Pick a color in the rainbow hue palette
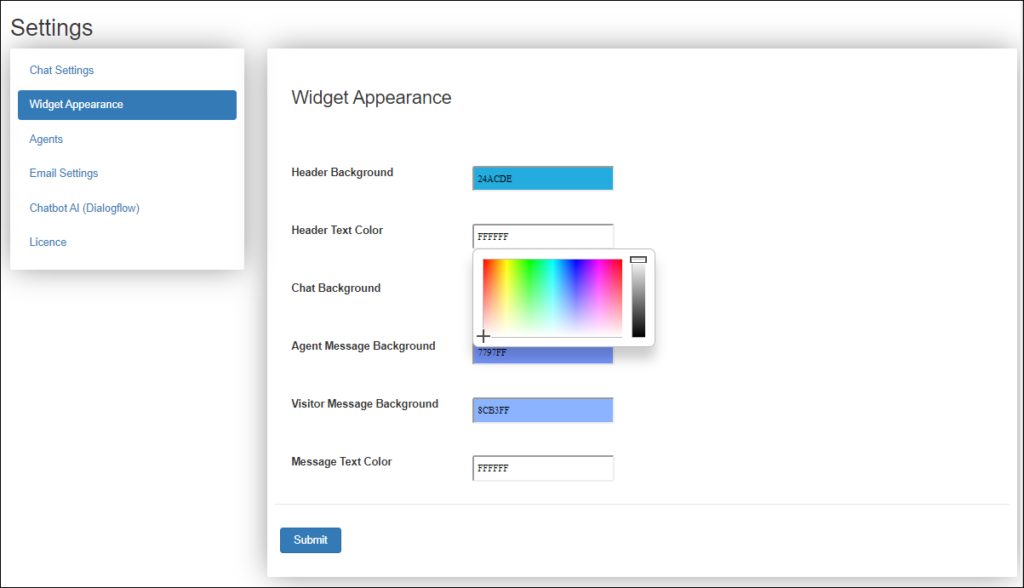 (552, 298)
